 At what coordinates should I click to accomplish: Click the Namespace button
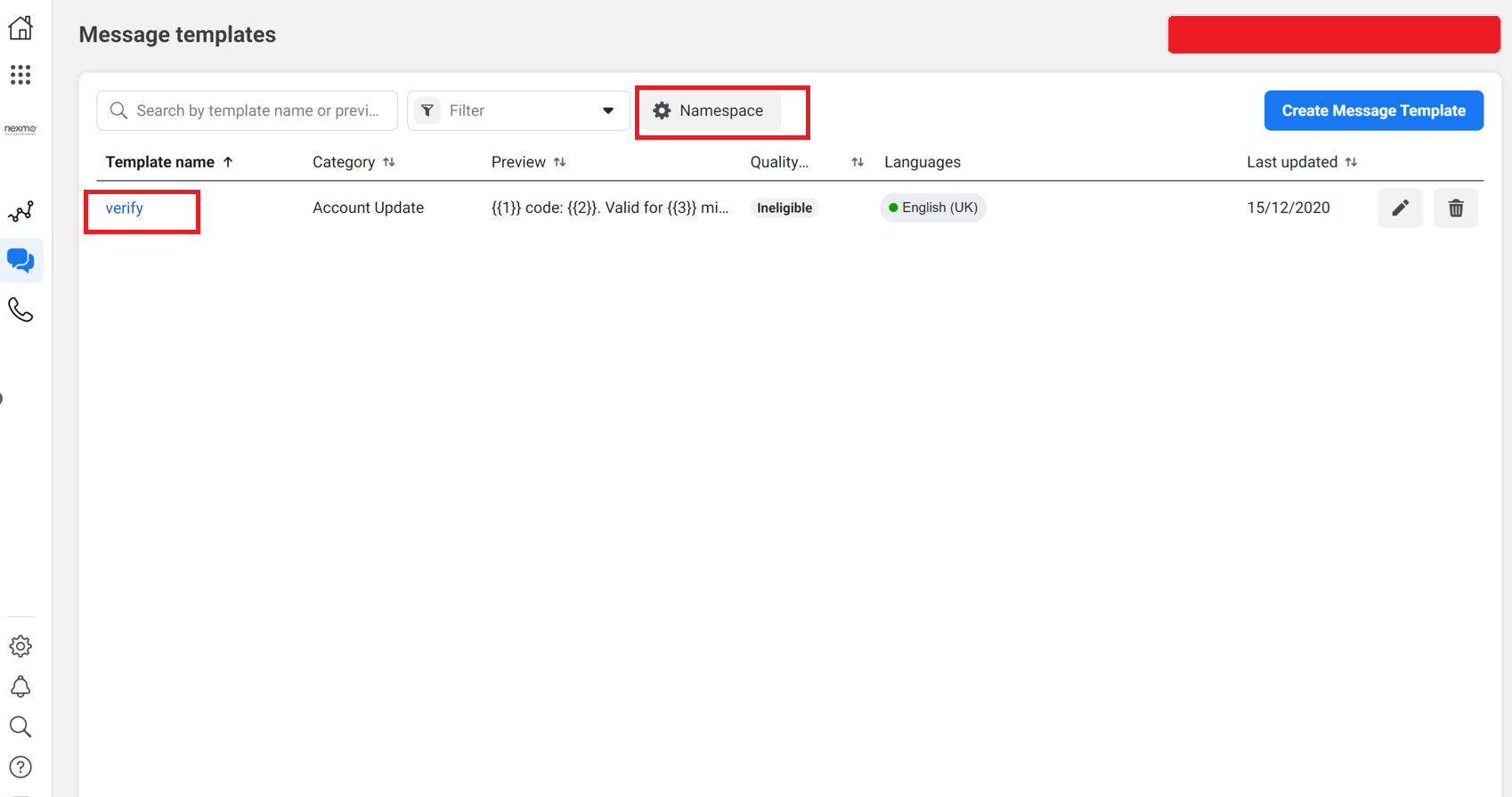tap(710, 110)
